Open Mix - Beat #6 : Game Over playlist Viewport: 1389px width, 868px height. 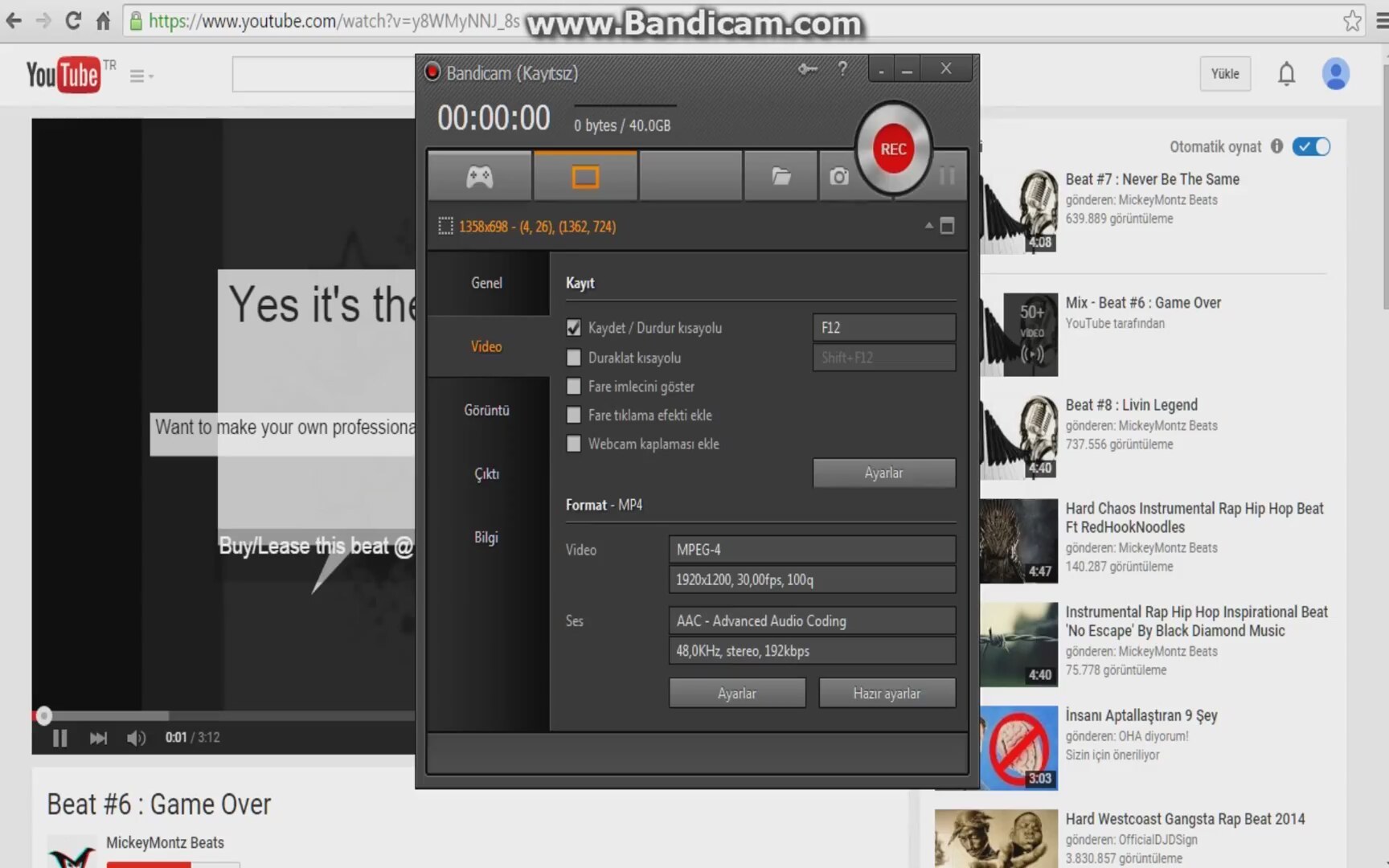[x=1143, y=303]
